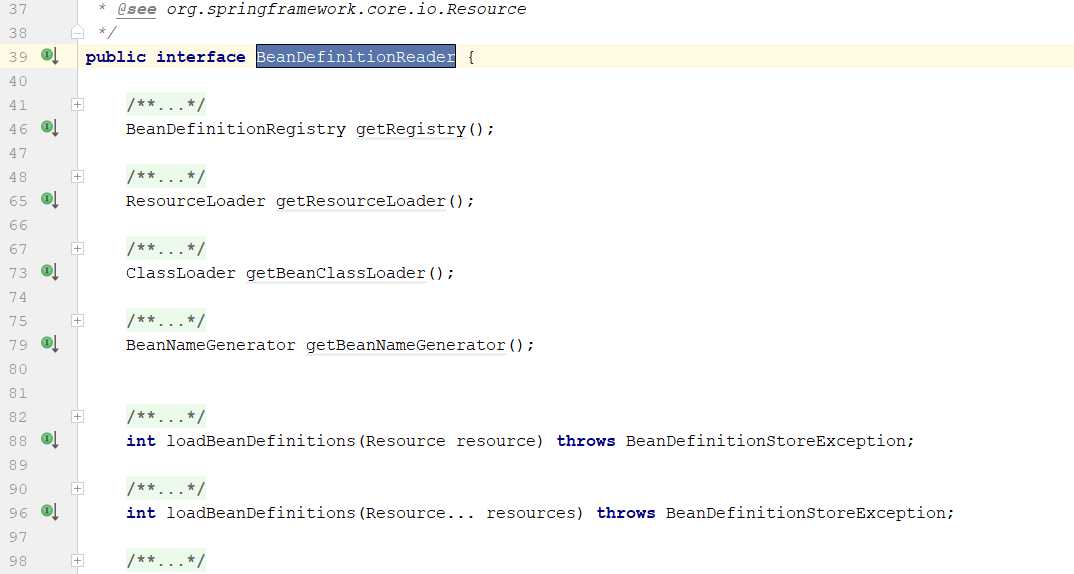Click org.springframework.core.io.Resource in @see tag
Viewport: 1074px width, 574px height.
point(346,10)
